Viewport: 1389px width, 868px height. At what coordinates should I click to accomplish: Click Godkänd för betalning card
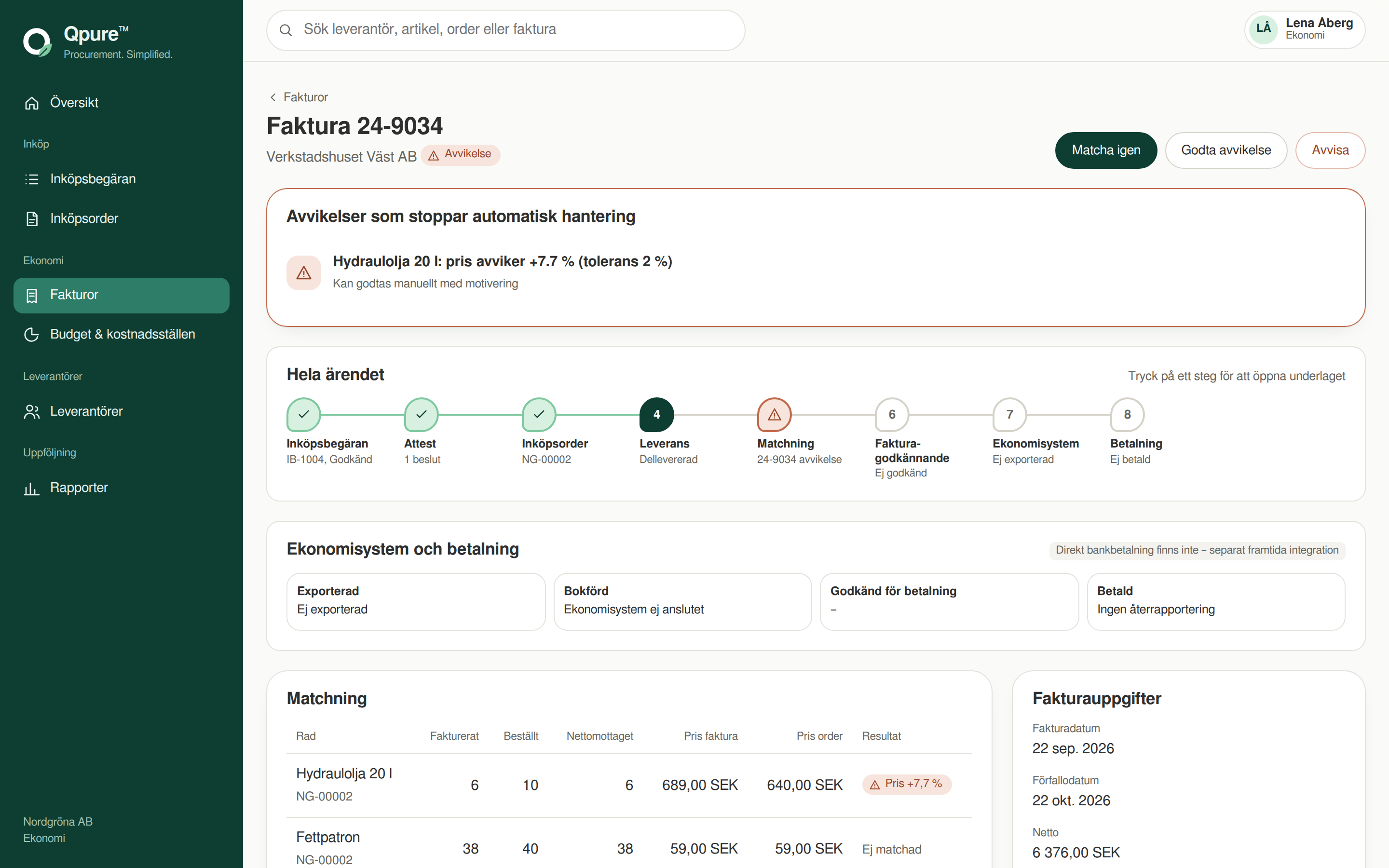point(949,602)
